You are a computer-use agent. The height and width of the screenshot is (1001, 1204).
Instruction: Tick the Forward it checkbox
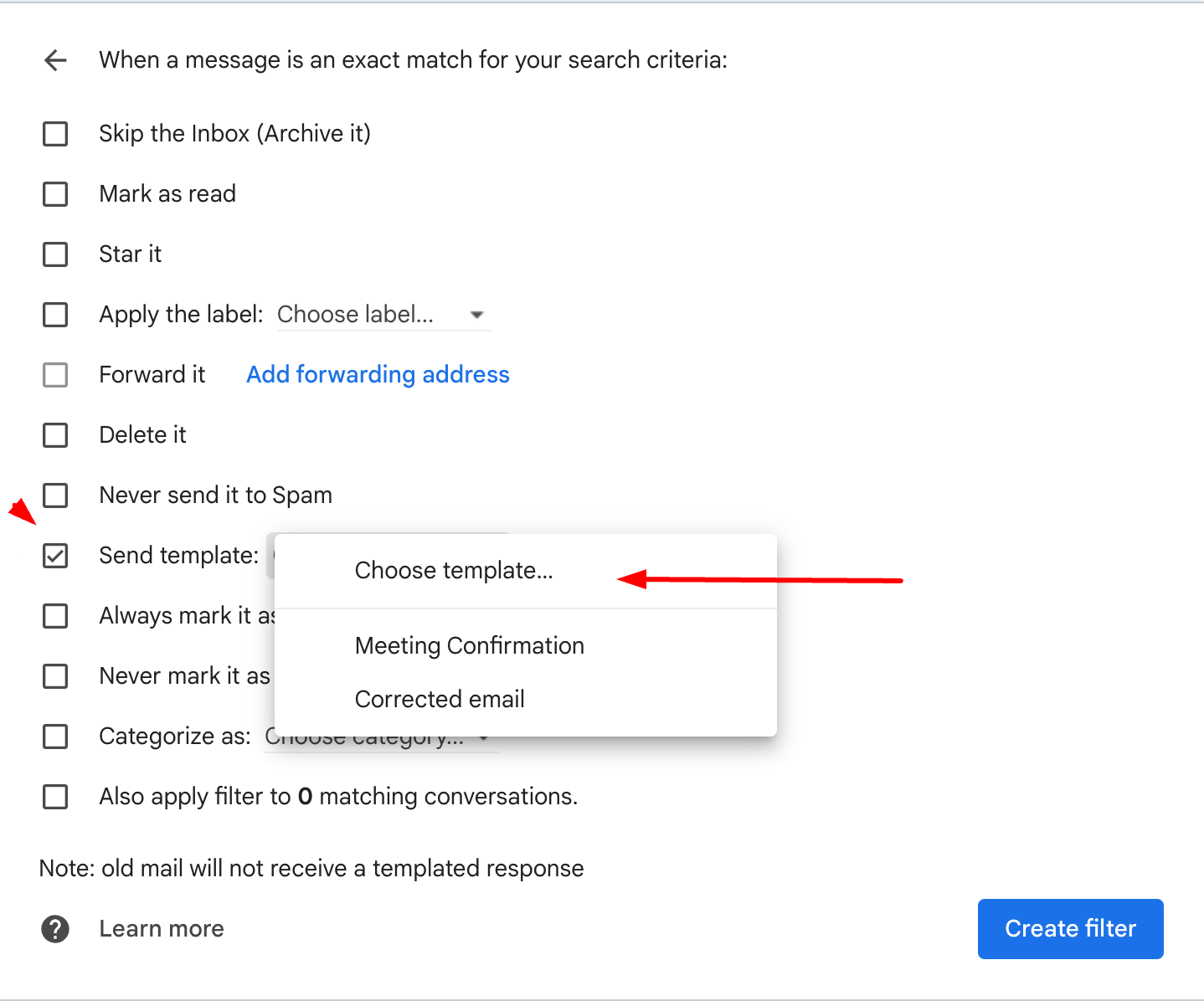pyautogui.click(x=55, y=375)
